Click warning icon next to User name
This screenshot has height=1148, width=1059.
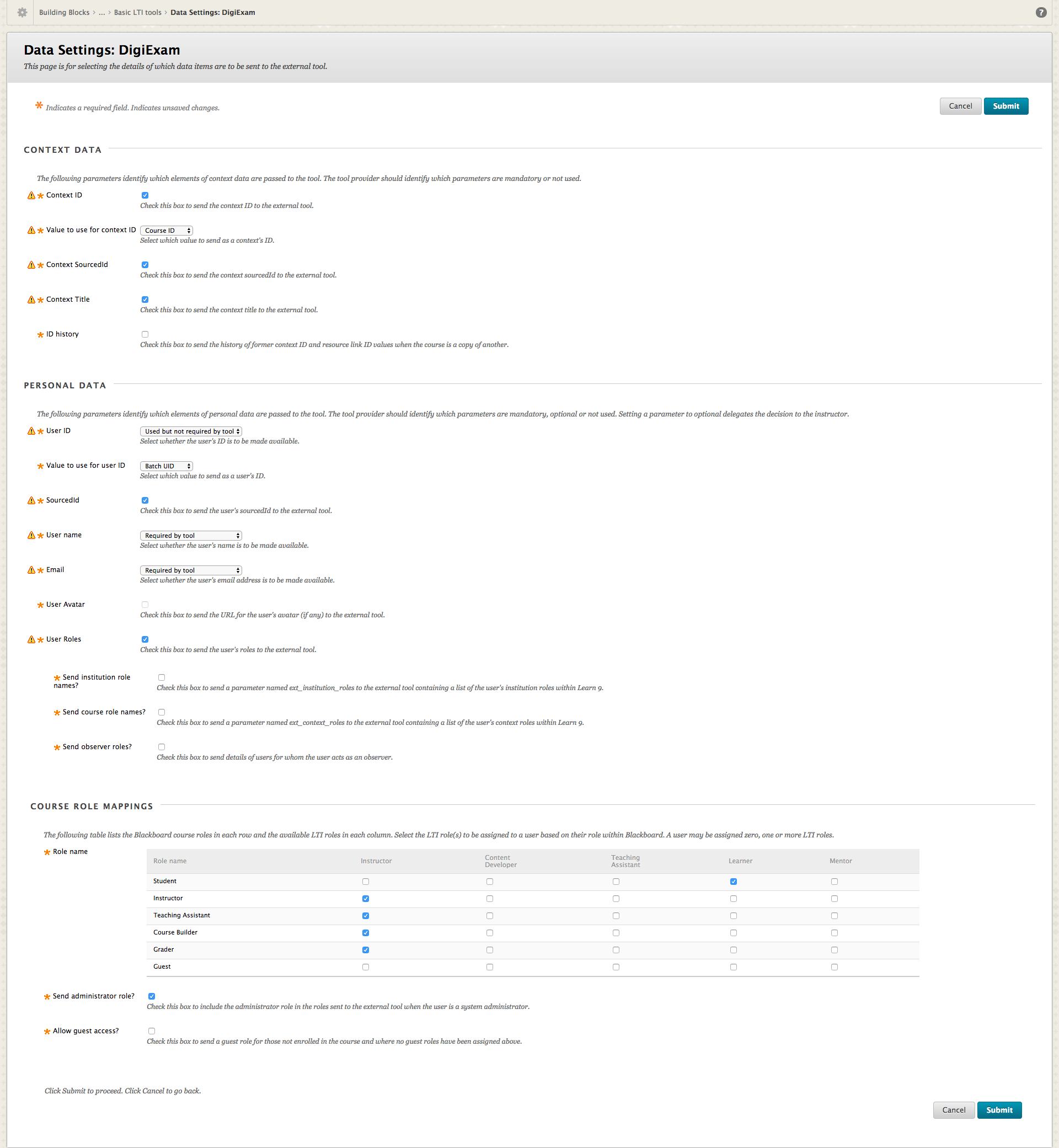31,535
